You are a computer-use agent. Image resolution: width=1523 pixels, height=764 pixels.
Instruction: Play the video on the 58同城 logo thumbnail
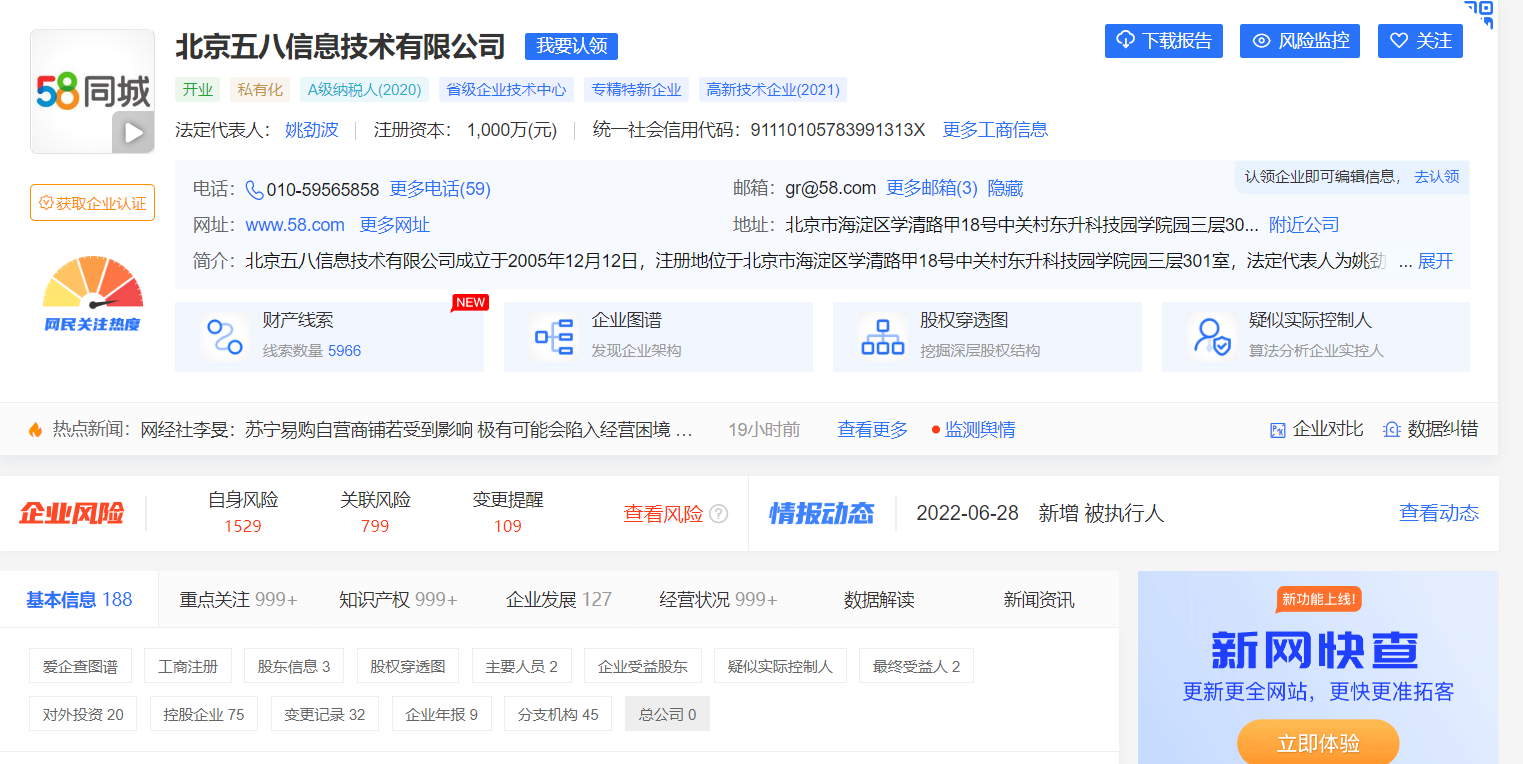[x=132, y=131]
